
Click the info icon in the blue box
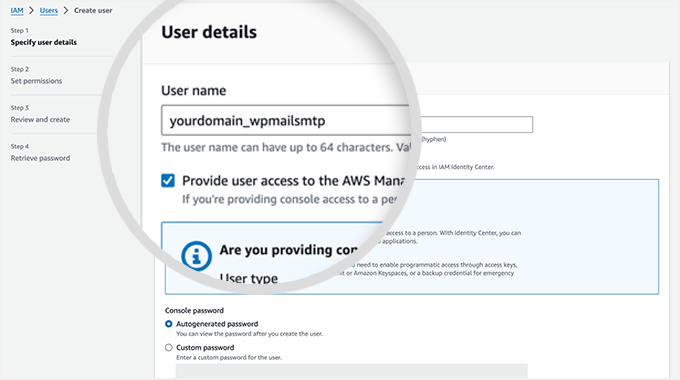point(196,256)
